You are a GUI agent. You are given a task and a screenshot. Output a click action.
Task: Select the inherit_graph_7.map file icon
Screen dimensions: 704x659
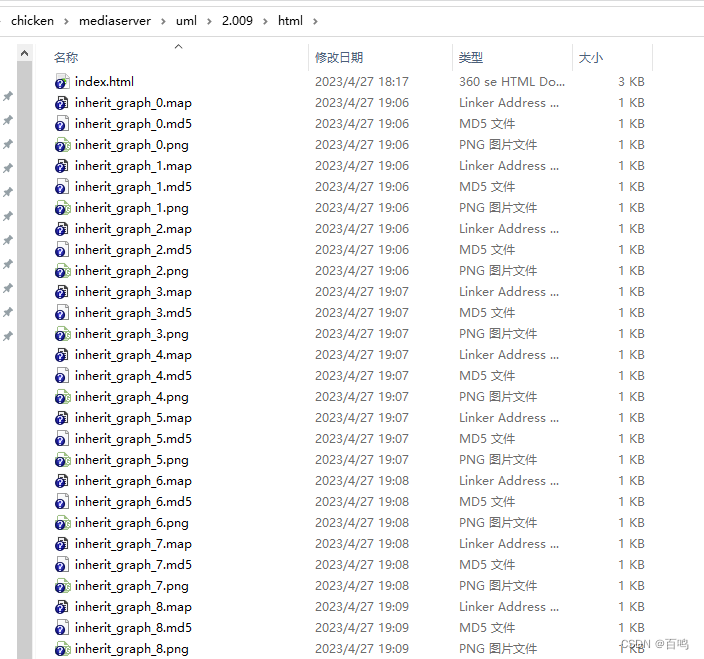coord(62,544)
